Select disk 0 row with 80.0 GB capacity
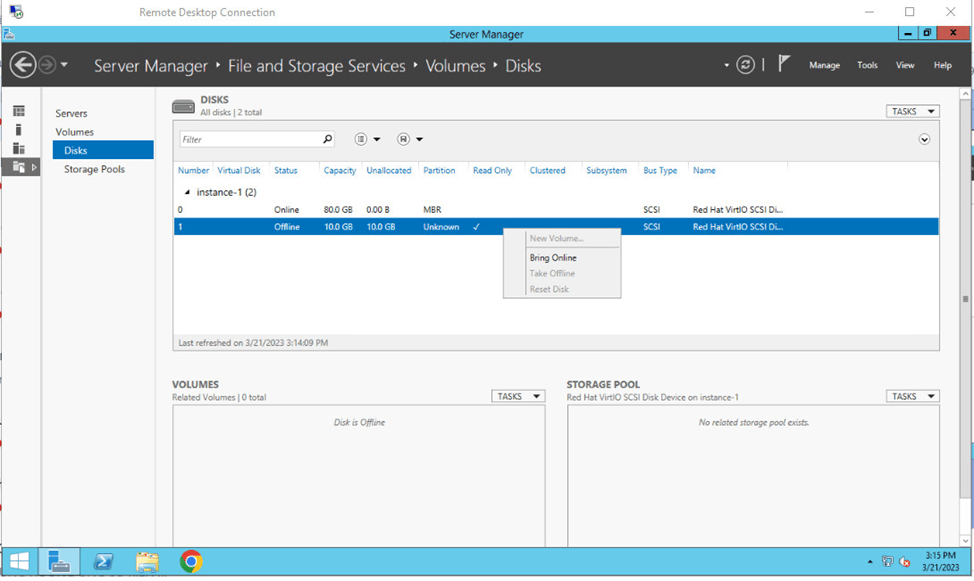Viewport: 974px width, 581px height. click(x=556, y=209)
